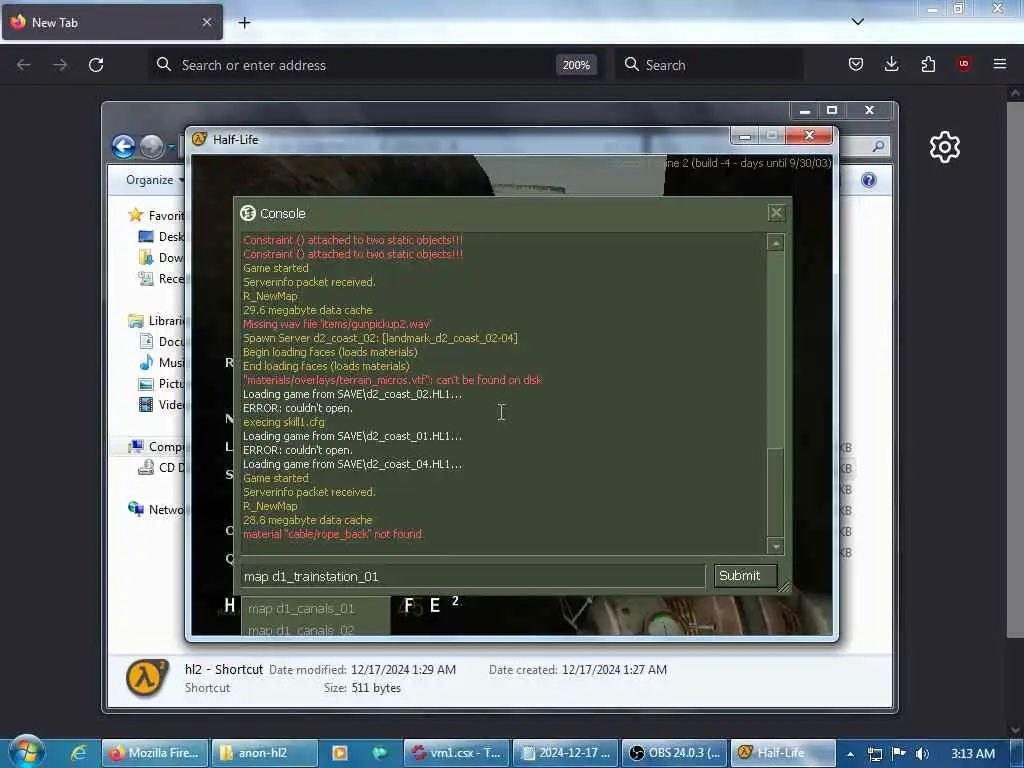
Task: Show hidden system tray icons arrow
Action: click(850, 754)
